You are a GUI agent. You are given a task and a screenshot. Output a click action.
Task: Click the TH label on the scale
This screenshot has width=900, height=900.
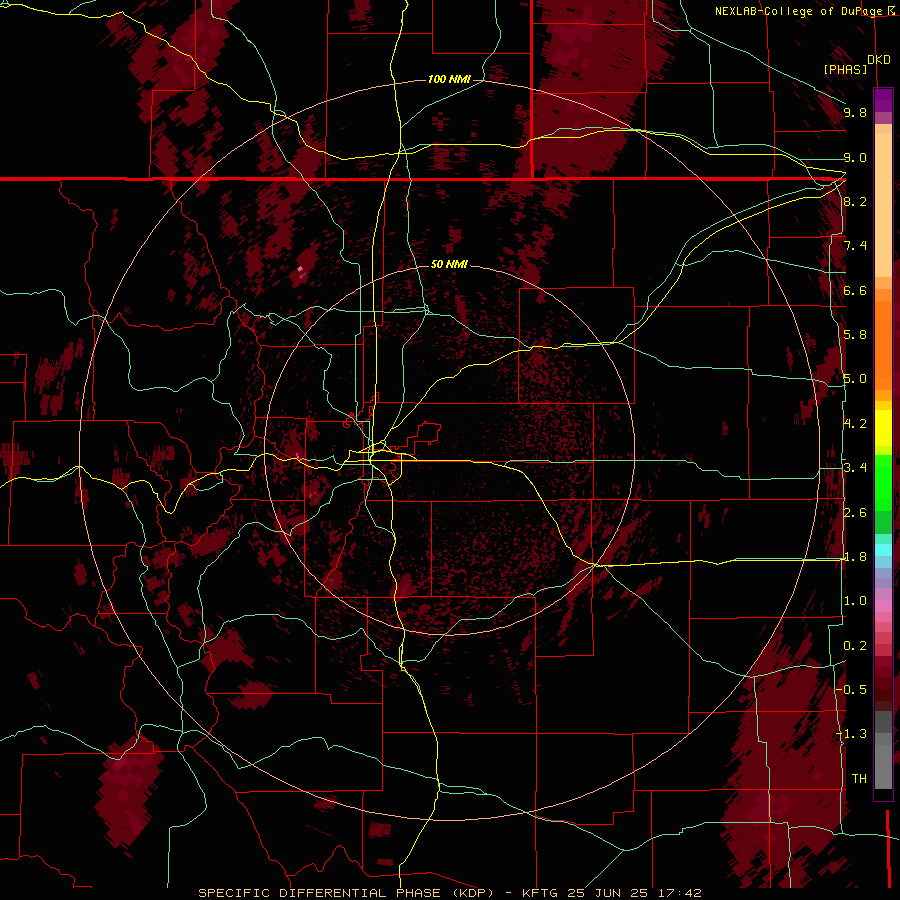tap(859, 779)
